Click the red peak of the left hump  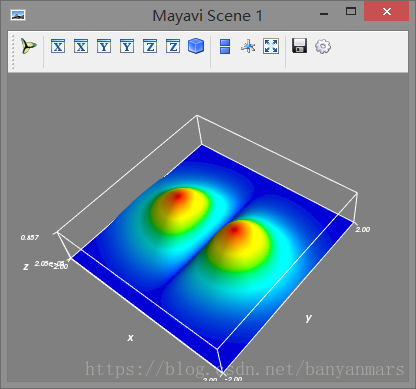pos(178,196)
